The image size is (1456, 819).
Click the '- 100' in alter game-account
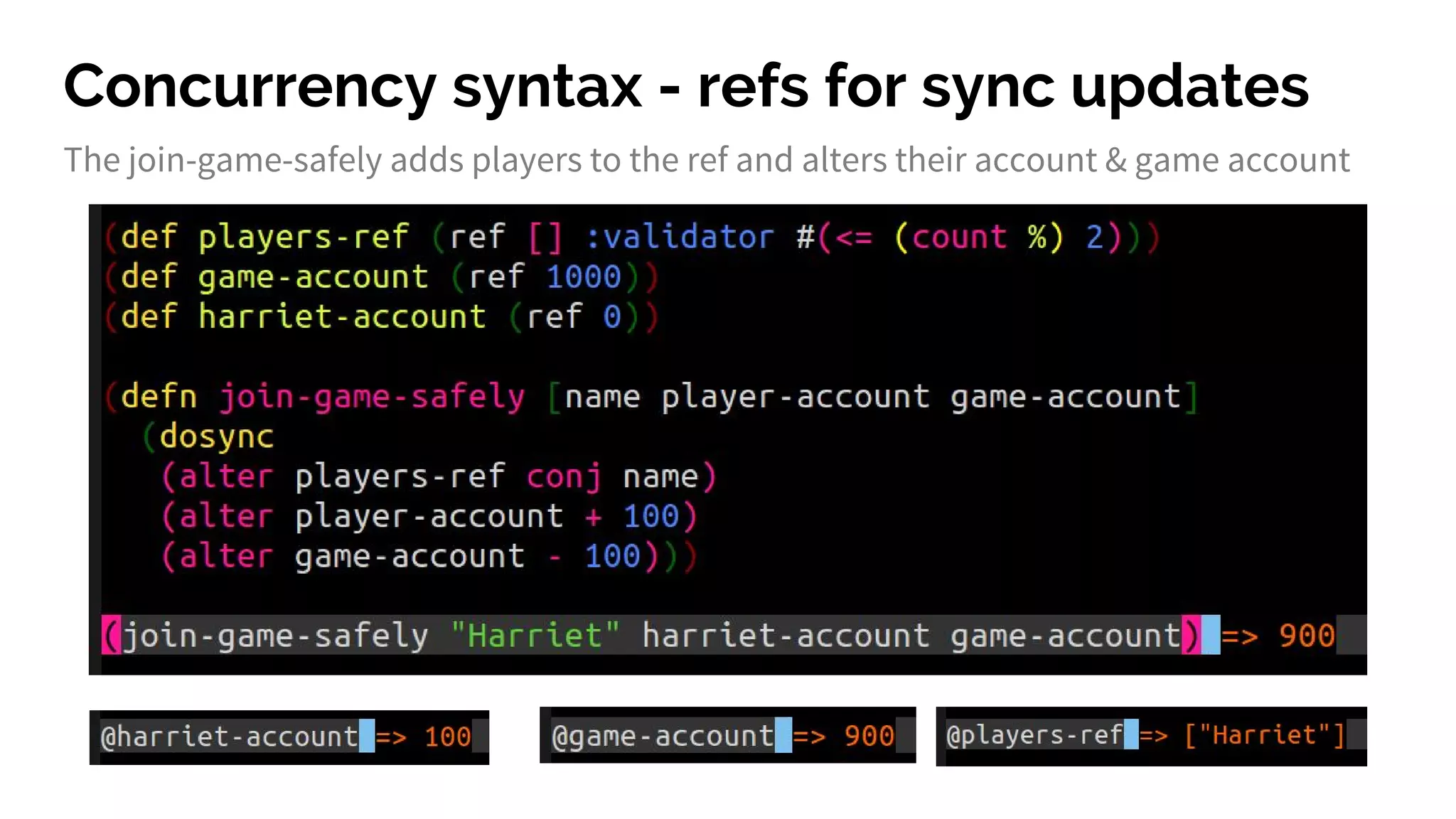pyautogui.click(x=595, y=555)
